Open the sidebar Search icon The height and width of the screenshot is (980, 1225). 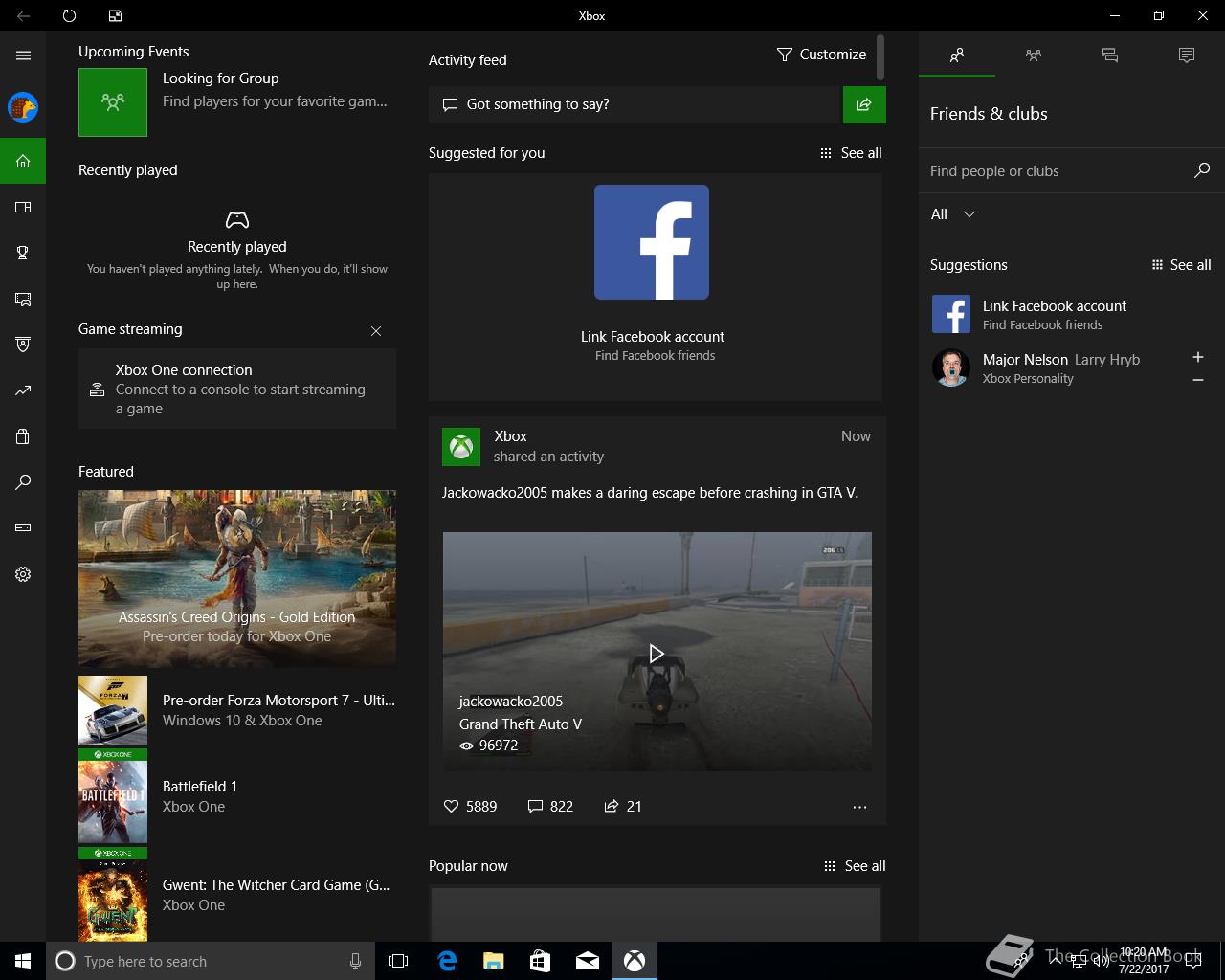(23, 482)
